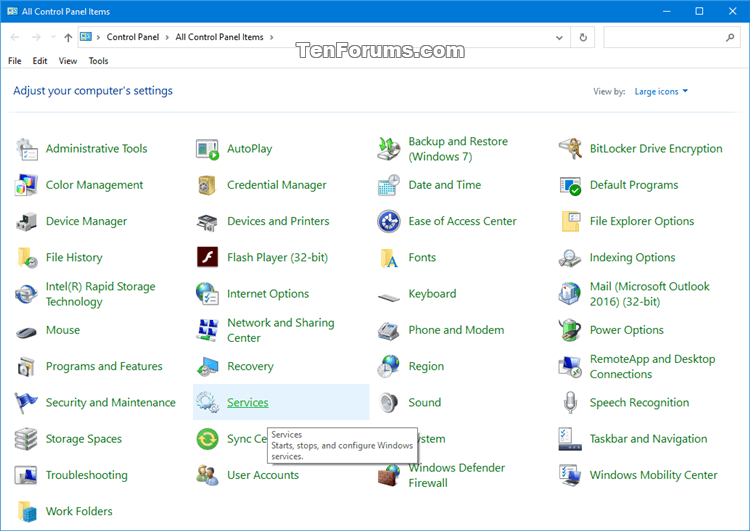Open the Mouse icon
This screenshot has height=531, width=750.
pos(26,332)
